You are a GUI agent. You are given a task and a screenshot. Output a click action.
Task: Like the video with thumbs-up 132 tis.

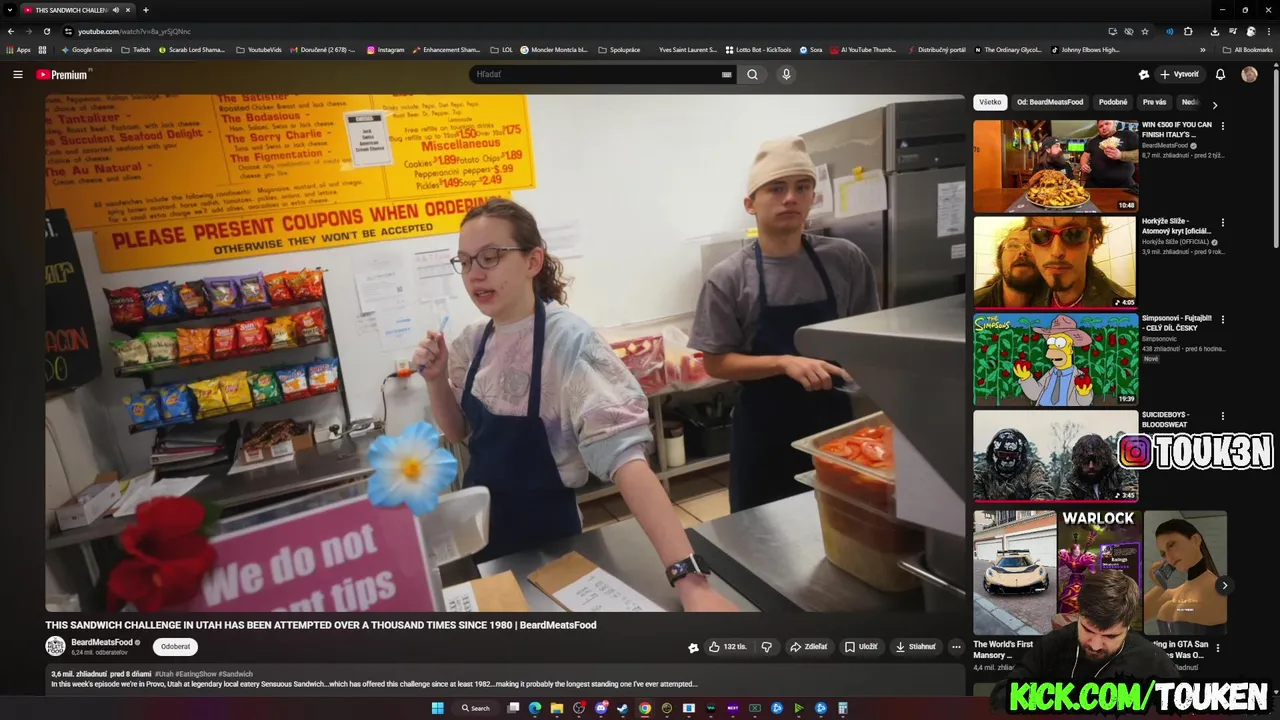click(x=728, y=647)
